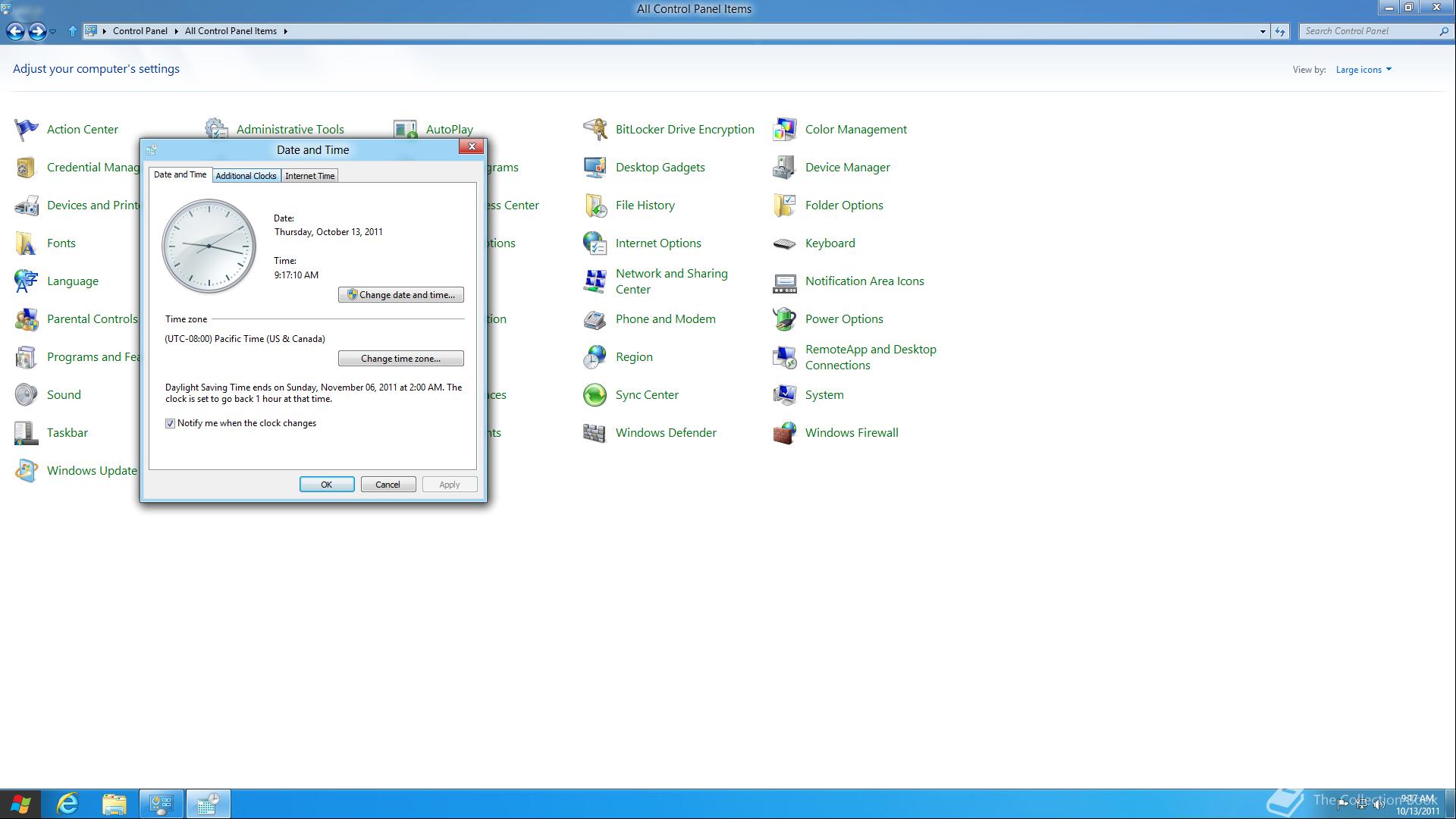Select the Date and Time taskbar button
Image resolution: width=1456 pixels, height=819 pixels.
(x=208, y=804)
